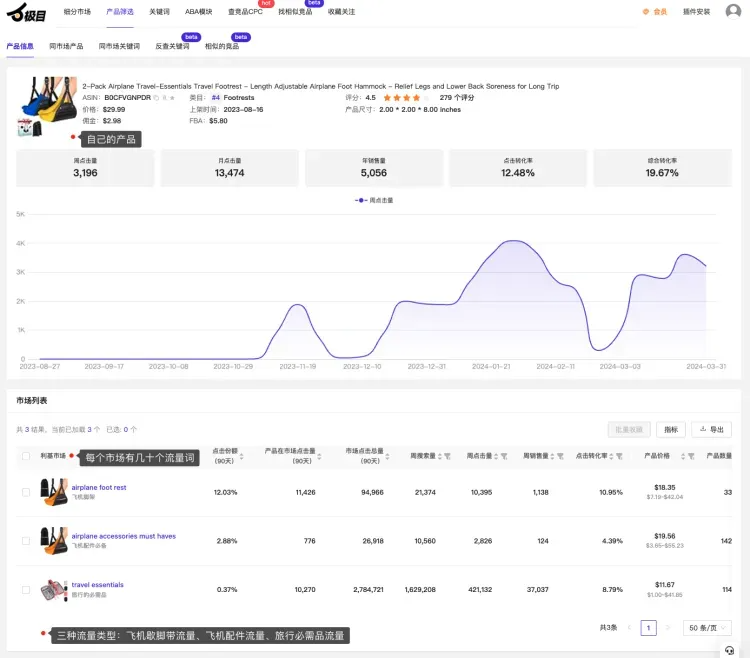The image size is (750, 658).
Task: Click the 导出 export button
Action: [711, 429]
